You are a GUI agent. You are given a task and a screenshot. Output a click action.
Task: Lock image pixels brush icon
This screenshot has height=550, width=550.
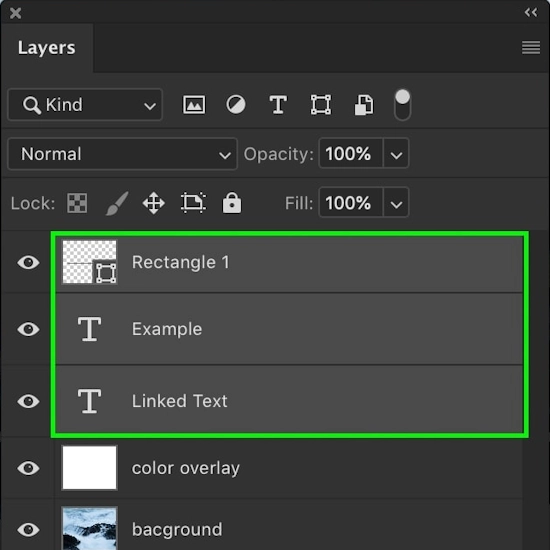pos(117,203)
